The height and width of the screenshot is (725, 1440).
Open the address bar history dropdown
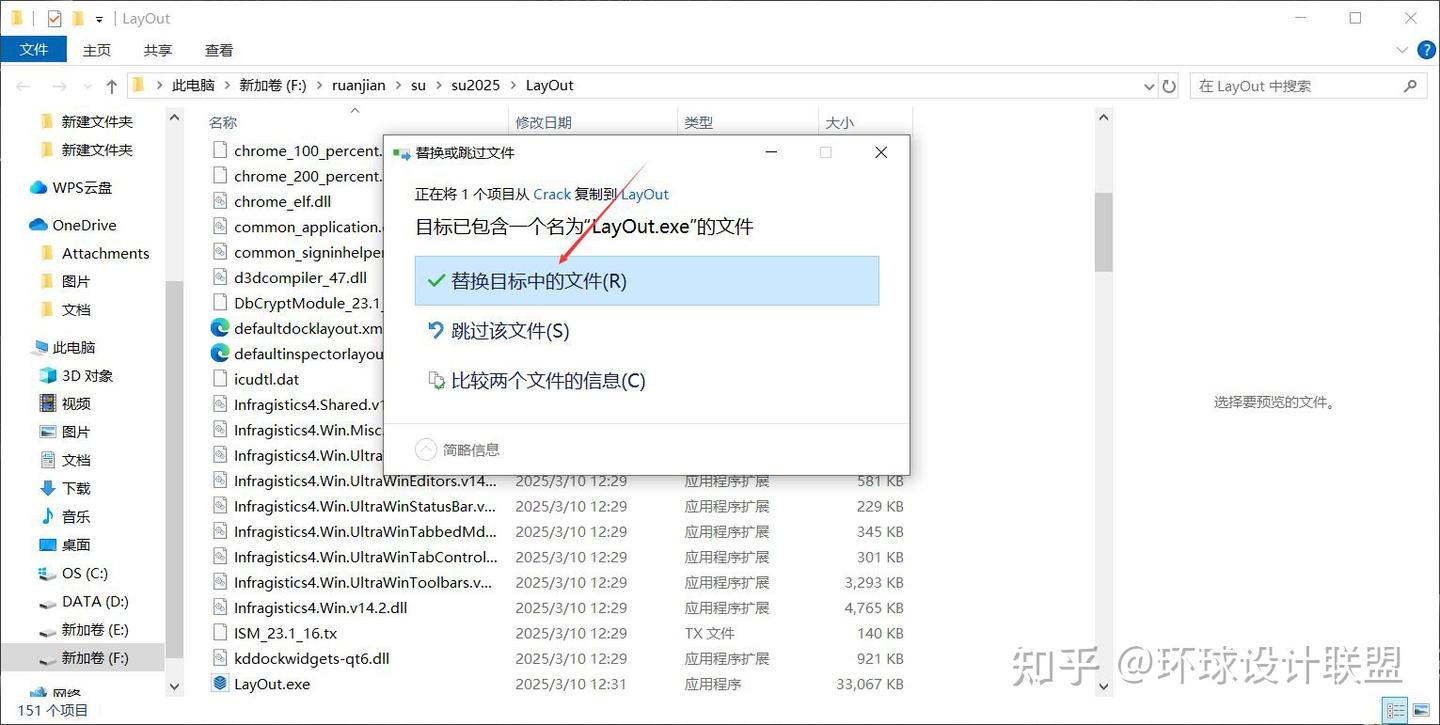pos(1148,85)
